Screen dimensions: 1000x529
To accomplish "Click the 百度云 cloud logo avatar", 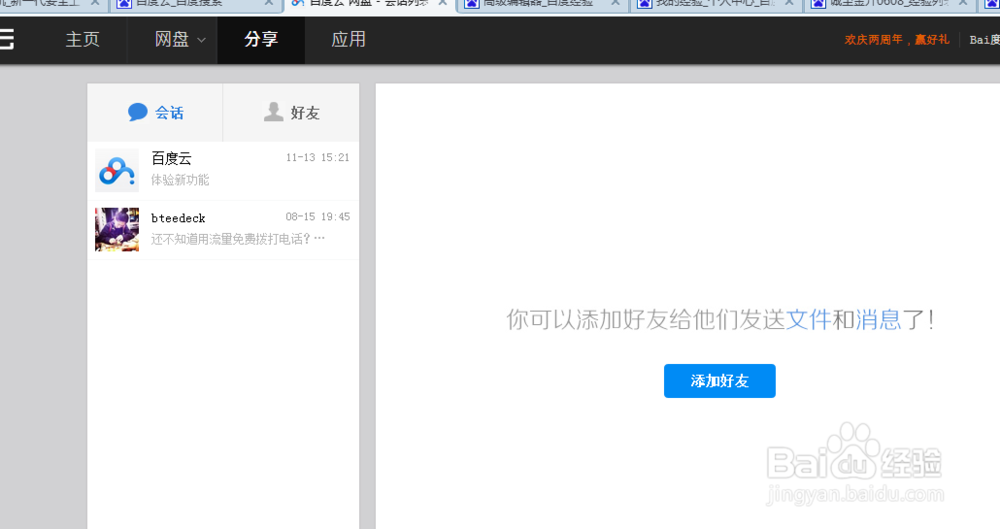I will point(117,170).
